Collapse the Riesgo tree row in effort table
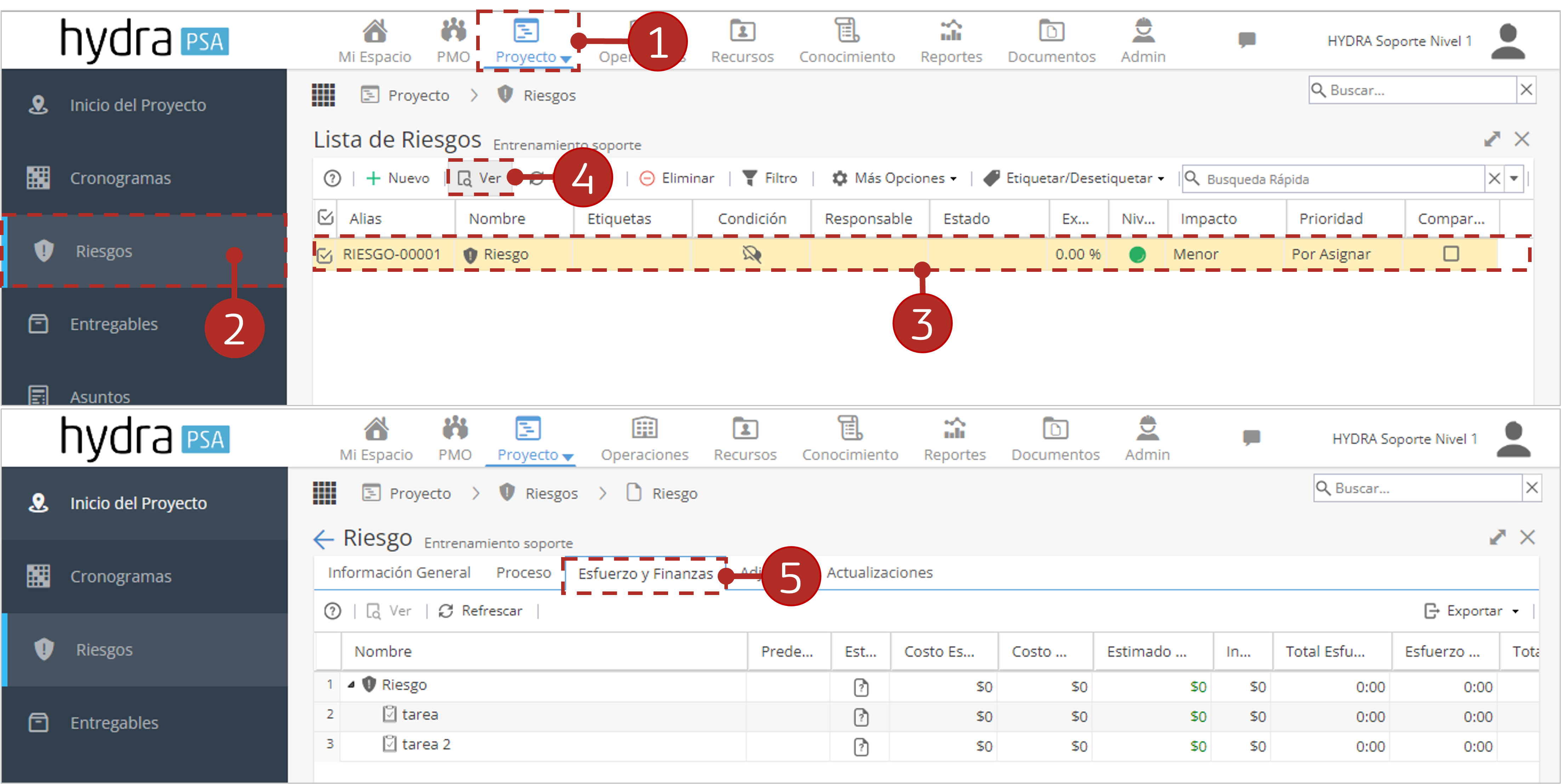1561x784 pixels. click(x=351, y=685)
